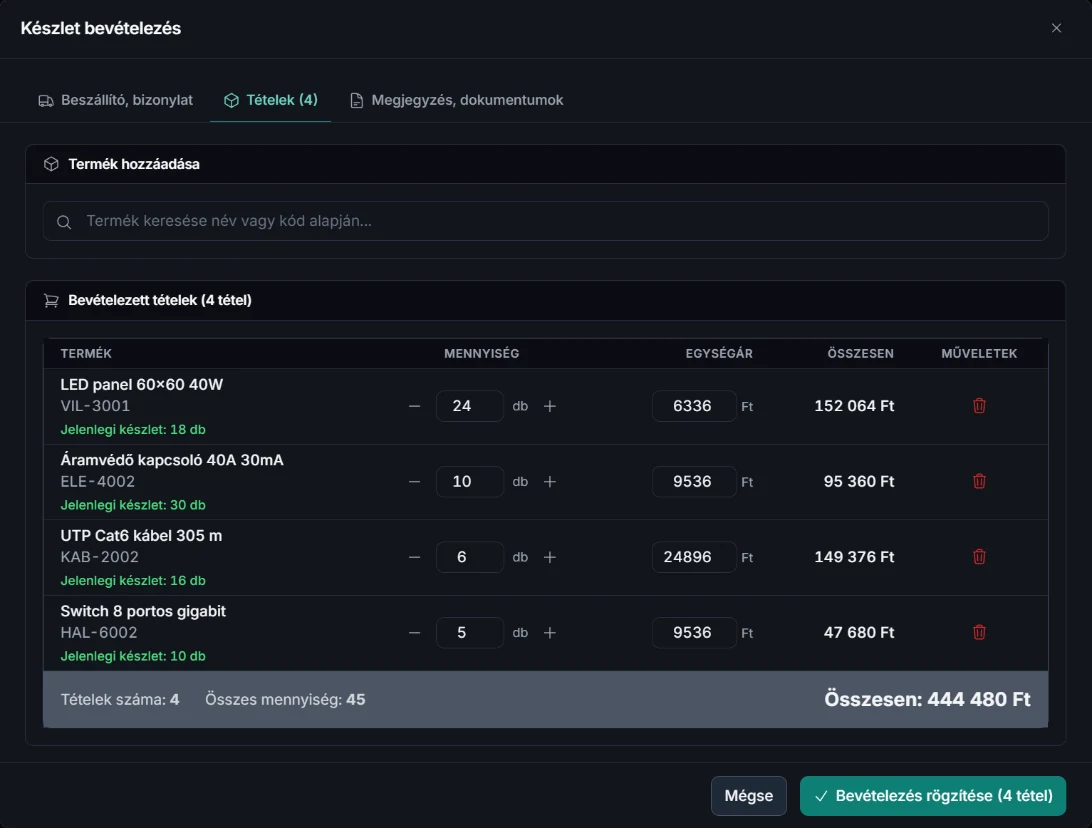The width and height of the screenshot is (1092, 828).
Task: Click the TERMÉK column header
Action: pos(86,354)
